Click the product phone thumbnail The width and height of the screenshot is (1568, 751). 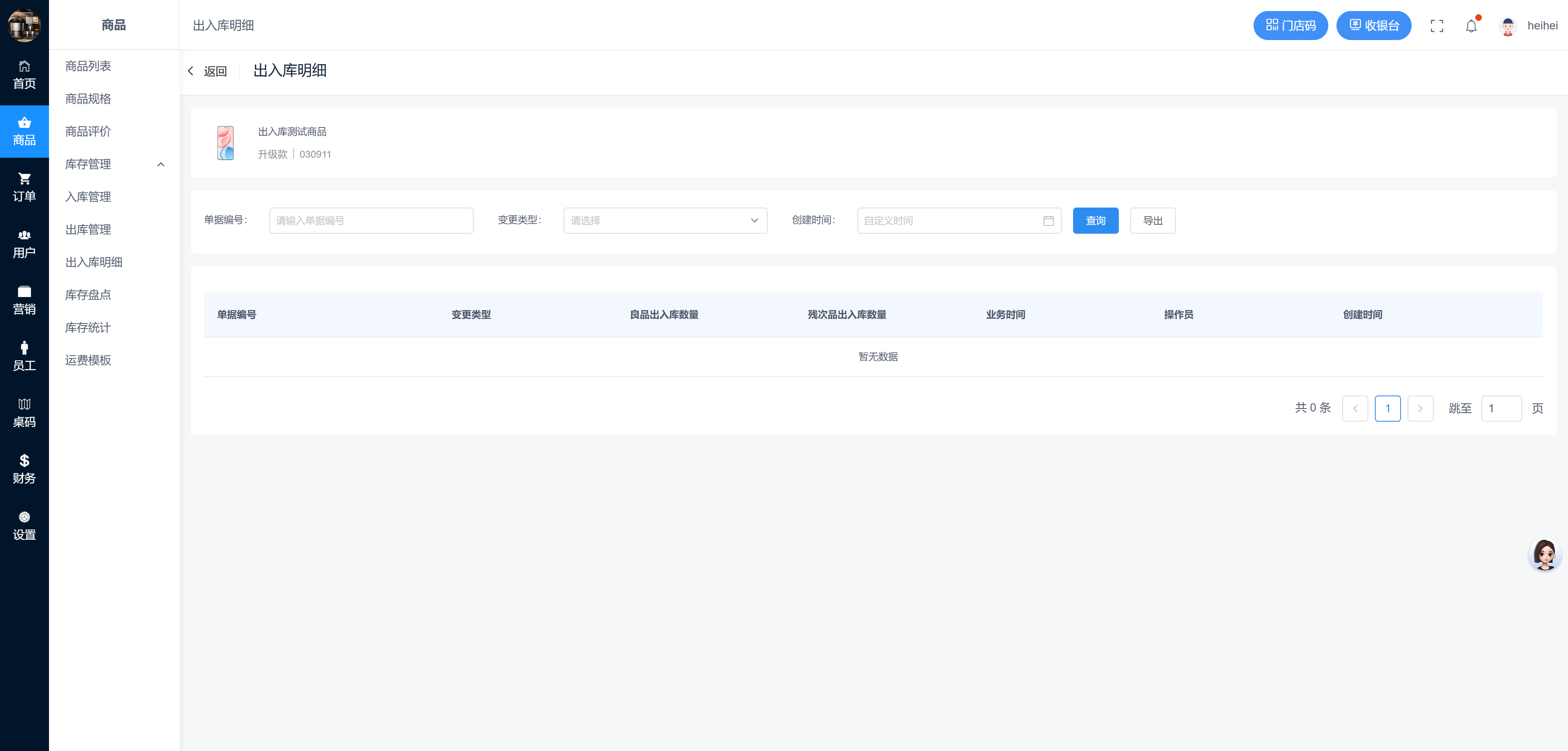tap(225, 143)
